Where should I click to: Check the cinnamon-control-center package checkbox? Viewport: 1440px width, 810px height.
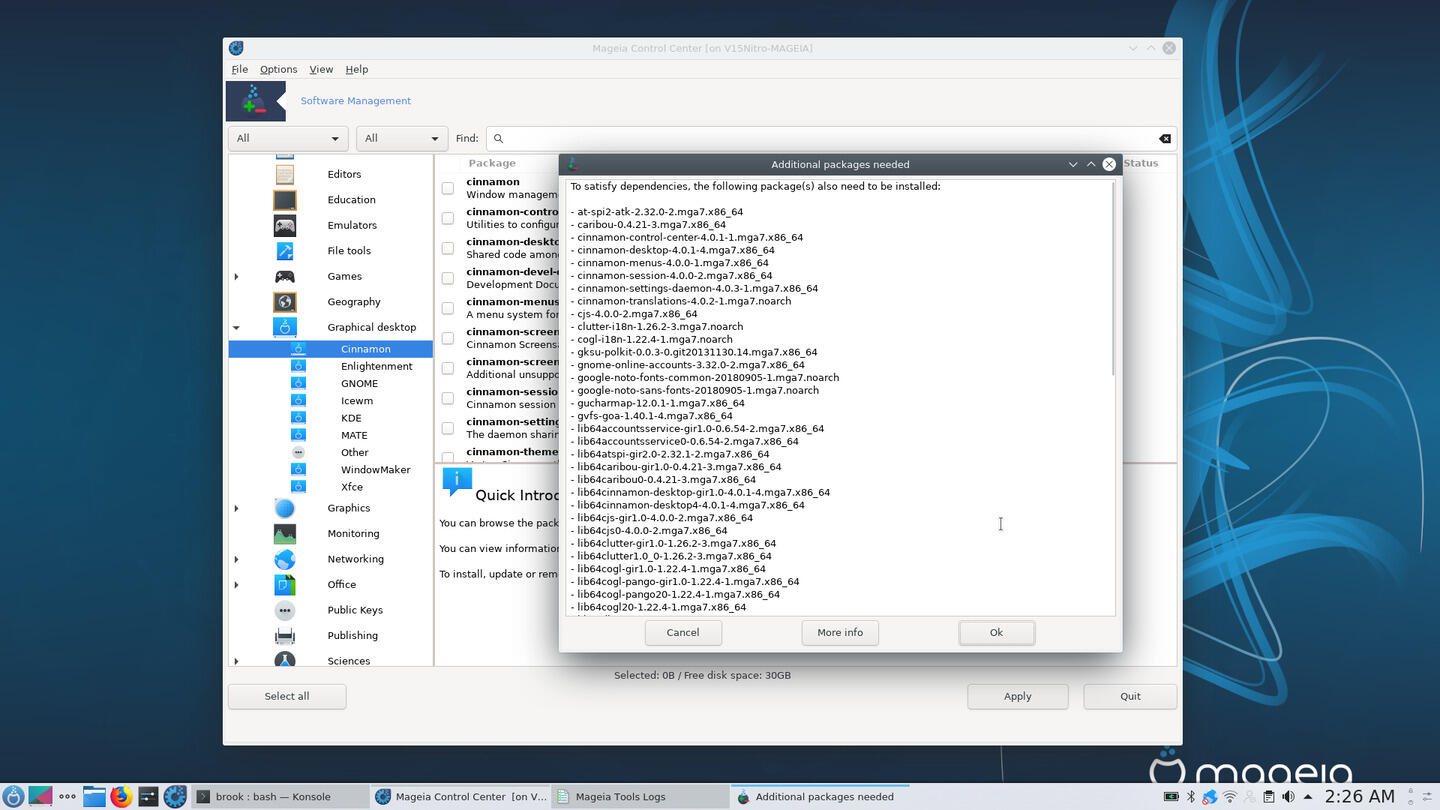click(448, 218)
